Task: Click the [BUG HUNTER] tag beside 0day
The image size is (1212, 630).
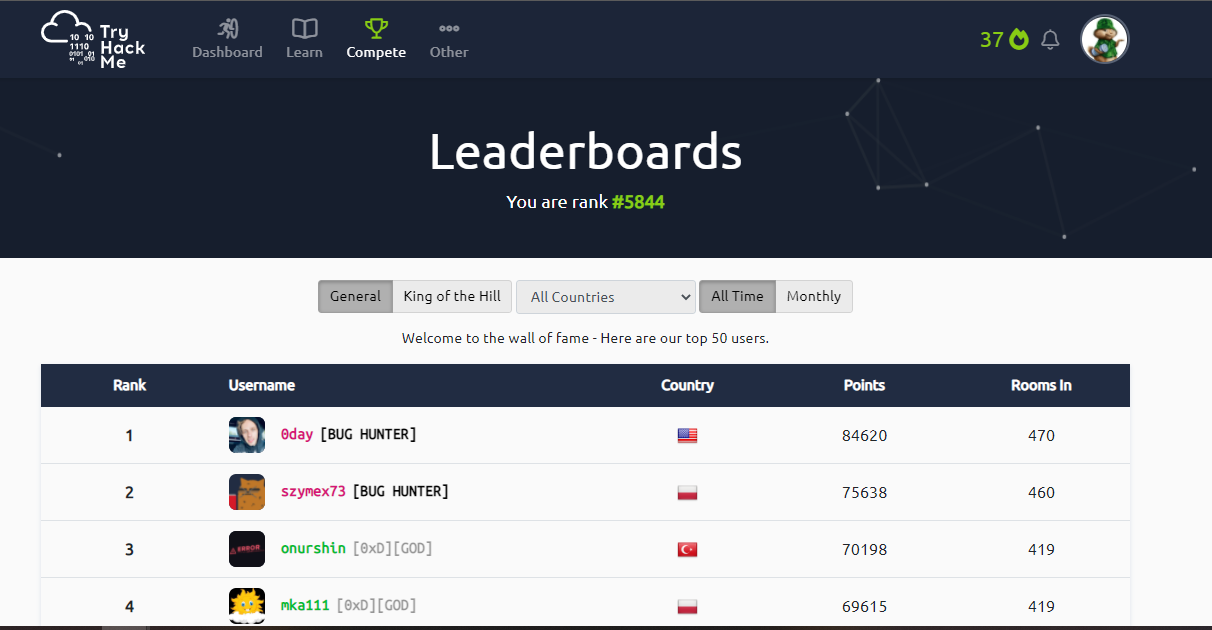Action: click(x=368, y=434)
